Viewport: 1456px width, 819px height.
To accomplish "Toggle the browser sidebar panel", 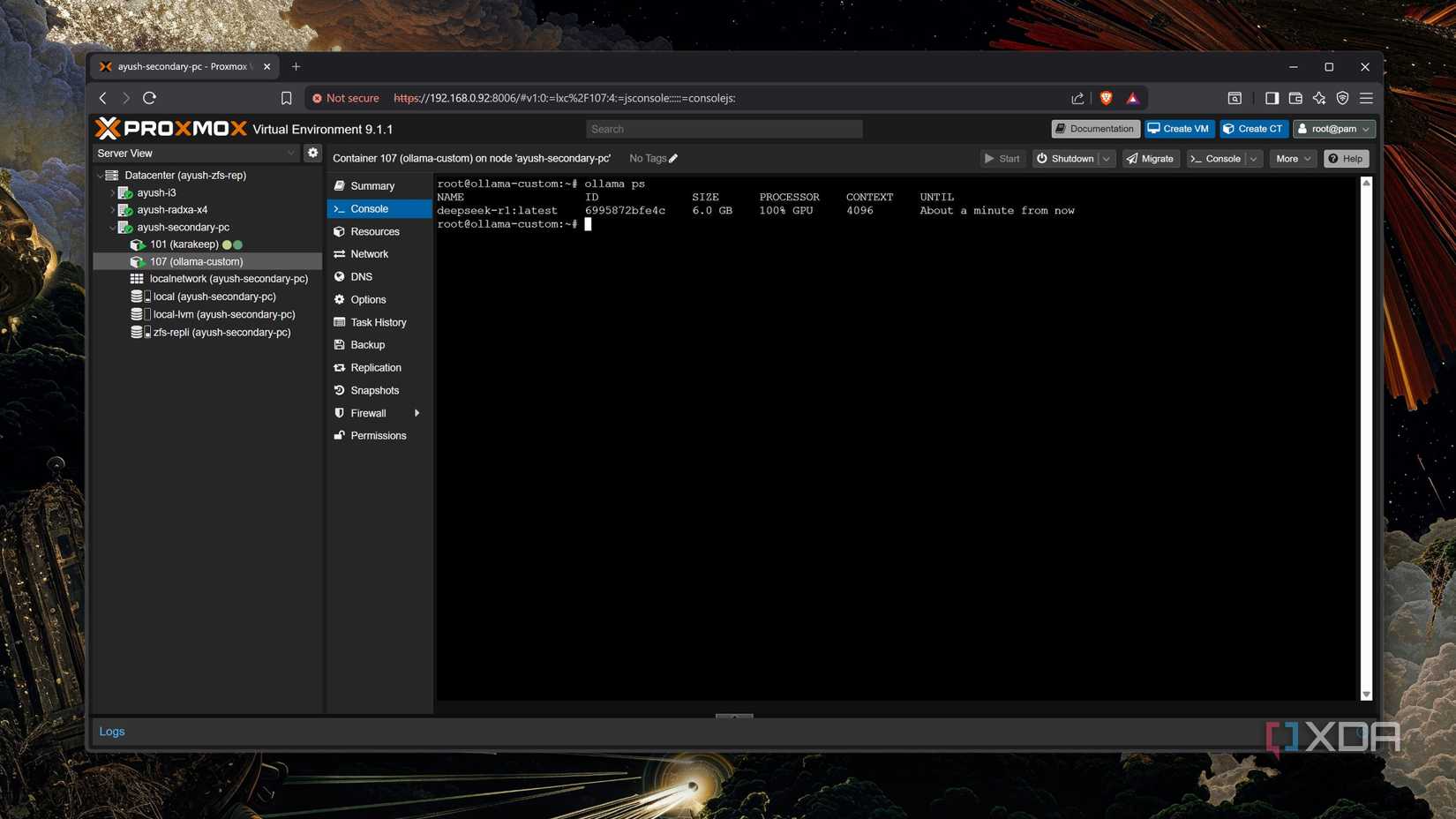I will 1272,98.
